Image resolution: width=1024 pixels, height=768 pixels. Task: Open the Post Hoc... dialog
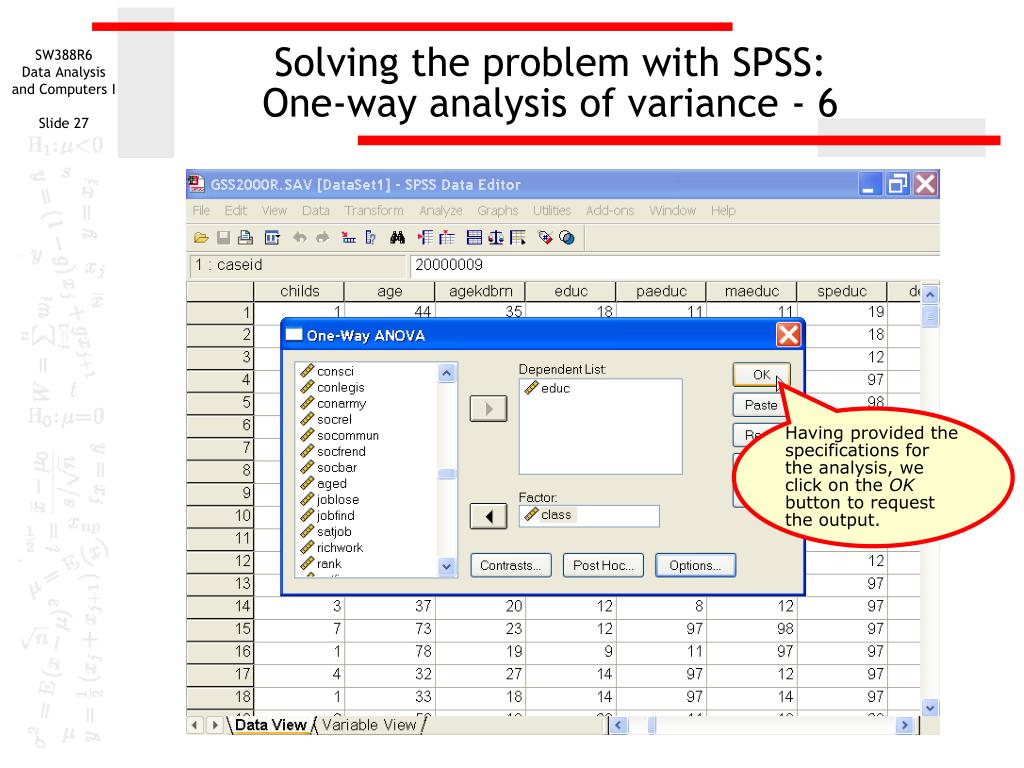pos(603,566)
